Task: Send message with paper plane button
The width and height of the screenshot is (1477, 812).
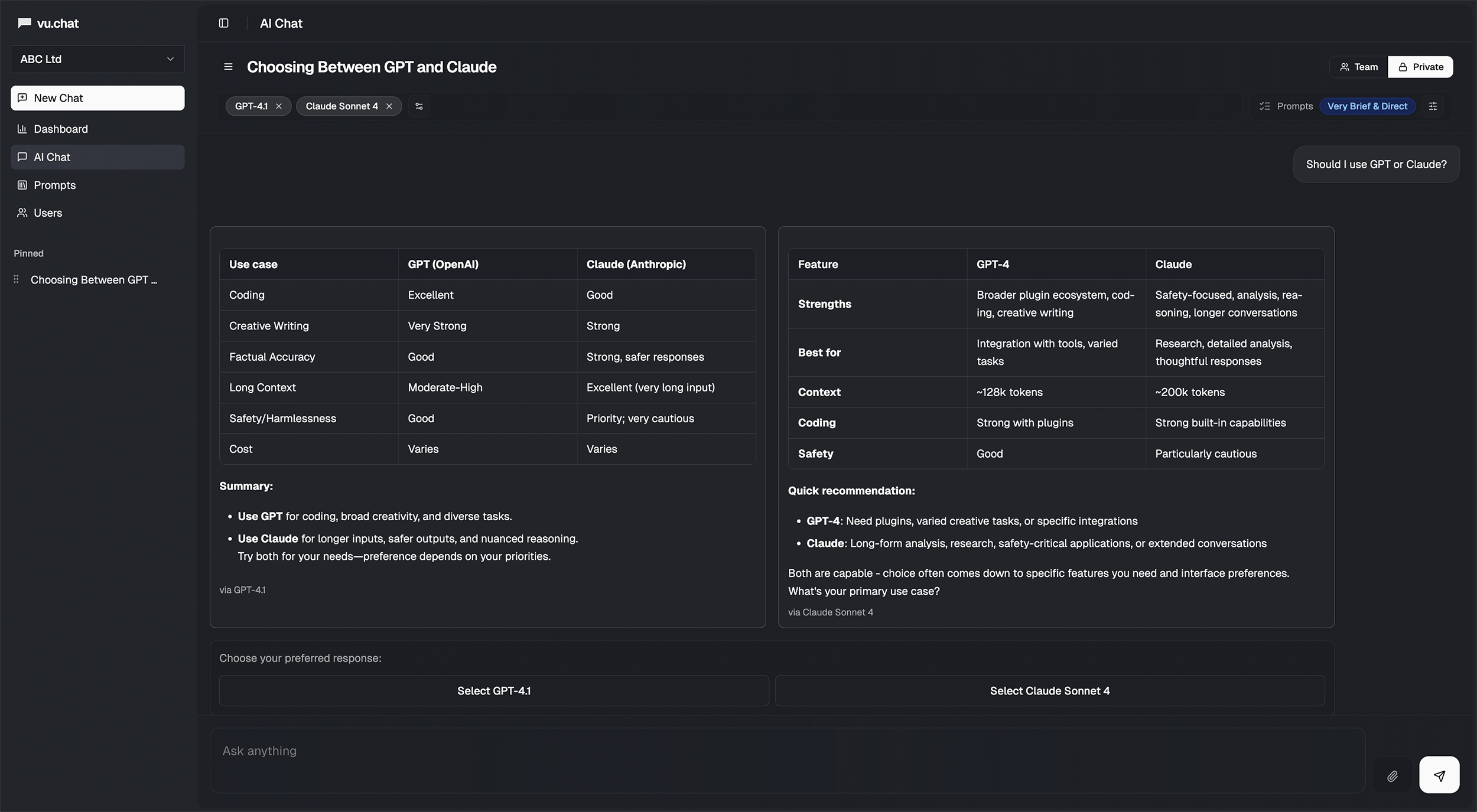Action: click(1439, 775)
